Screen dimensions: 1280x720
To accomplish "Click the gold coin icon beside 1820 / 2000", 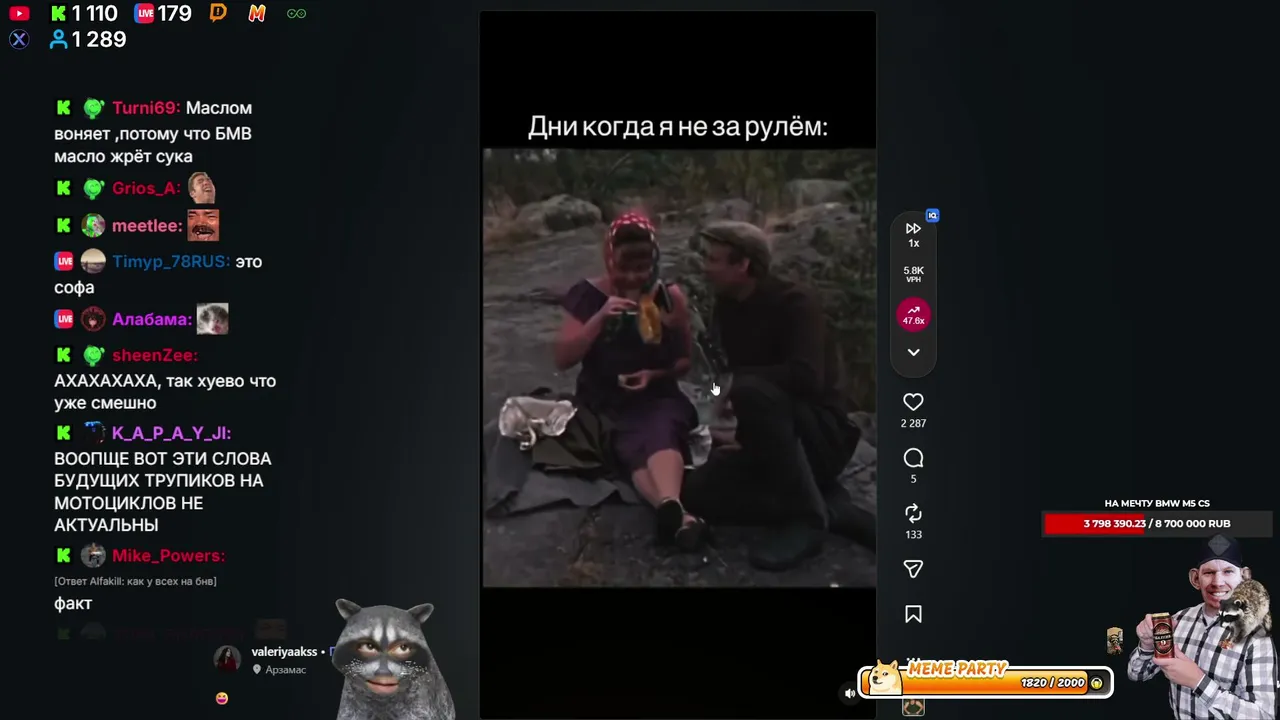I will [x=1097, y=683].
